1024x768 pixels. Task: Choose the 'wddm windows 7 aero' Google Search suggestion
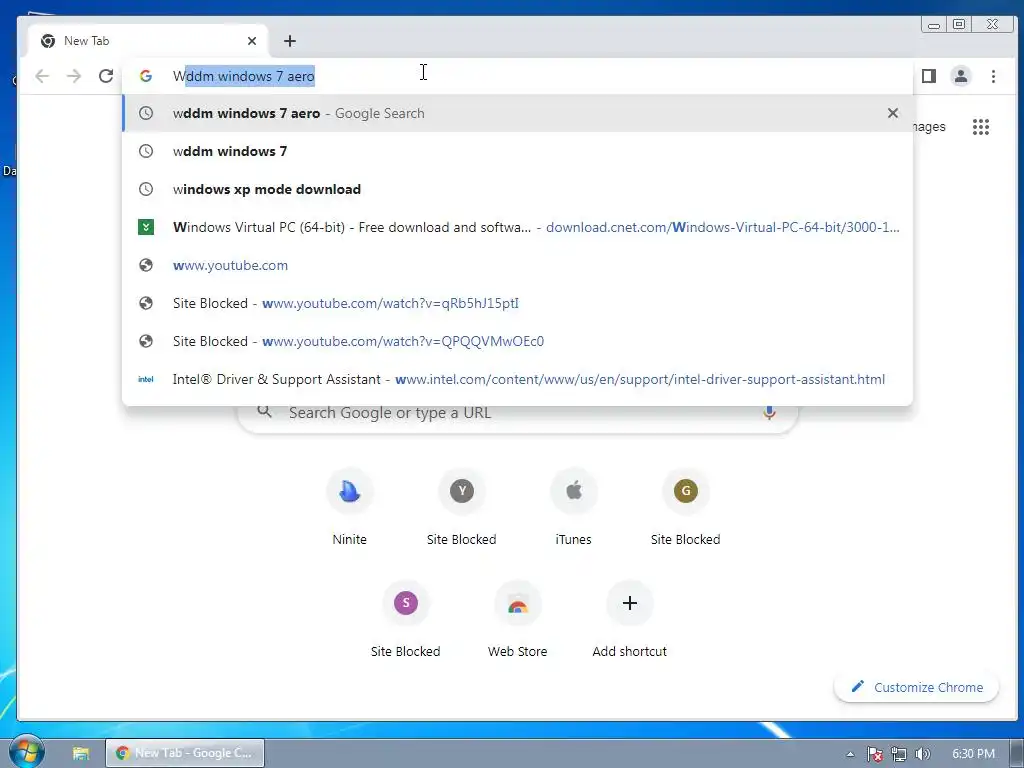click(517, 113)
